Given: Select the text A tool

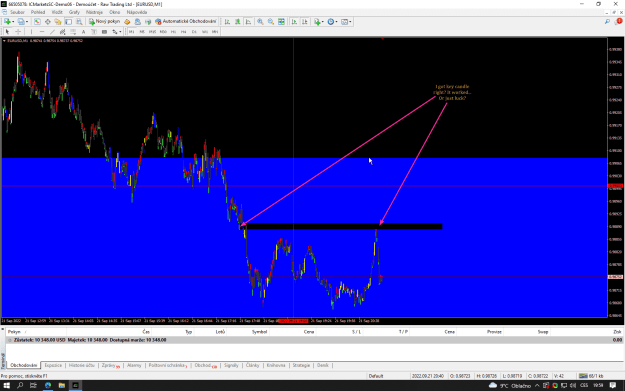Looking at the screenshot, I should (x=83, y=31).
